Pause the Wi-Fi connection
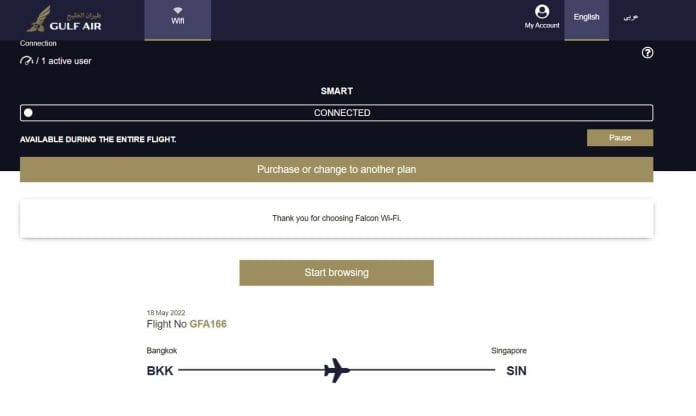The height and width of the screenshot is (416, 696). click(x=620, y=138)
